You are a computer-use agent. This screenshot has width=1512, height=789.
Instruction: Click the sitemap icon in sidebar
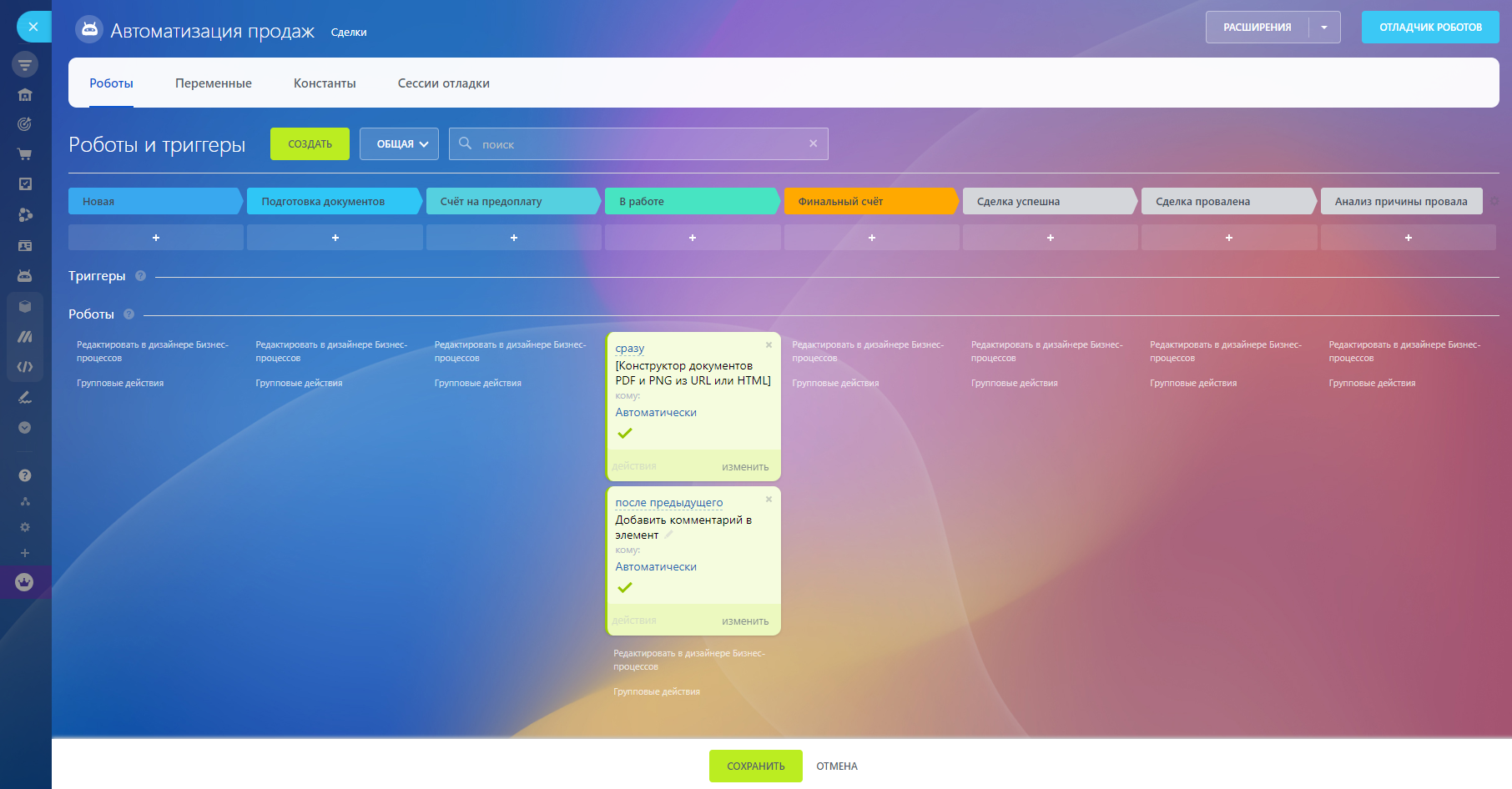coord(25,501)
